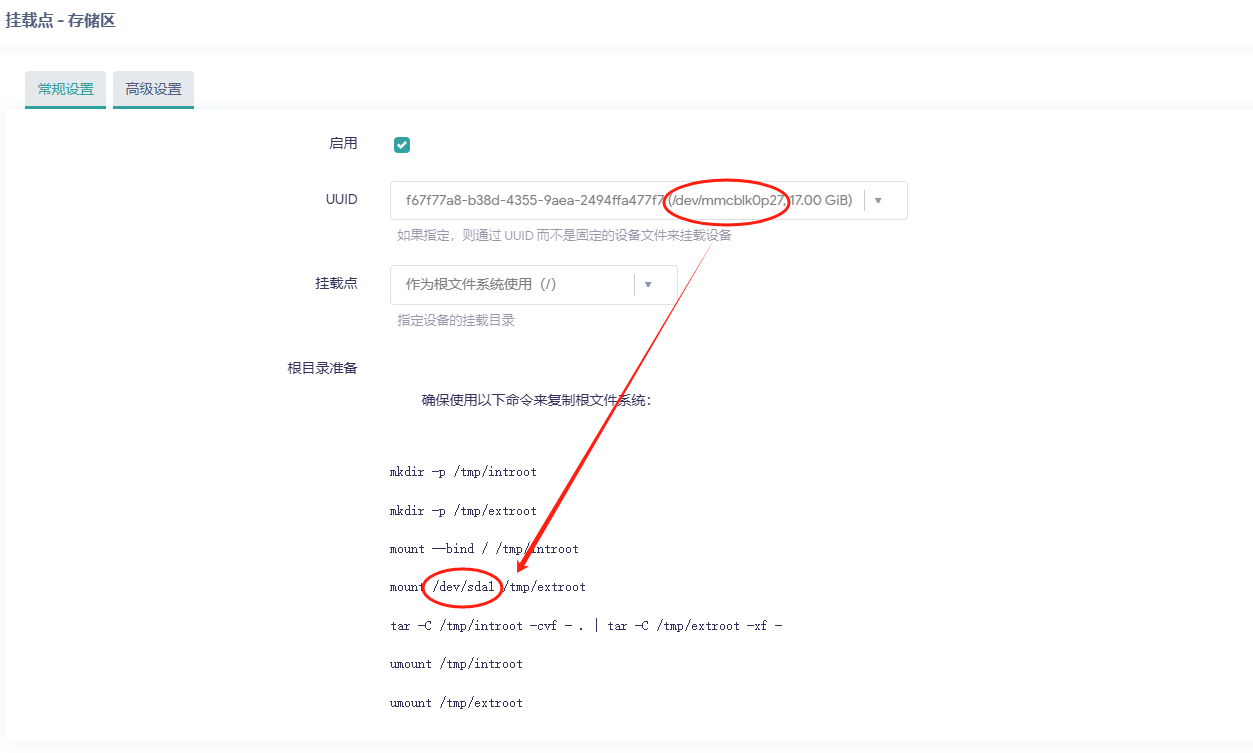Select the mkdir -p /tmp/introot command line

[464, 471]
